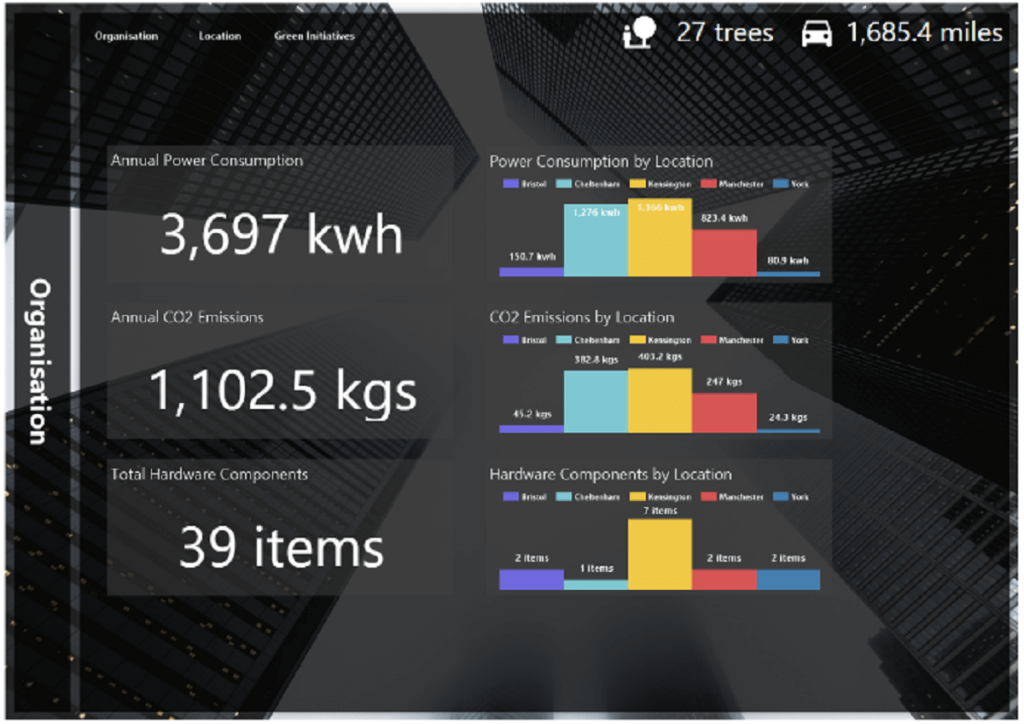The width and height of the screenshot is (1024, 724).
Task: Click the yellow 7 items hardware bar
Action: click(x=660, y=554)
